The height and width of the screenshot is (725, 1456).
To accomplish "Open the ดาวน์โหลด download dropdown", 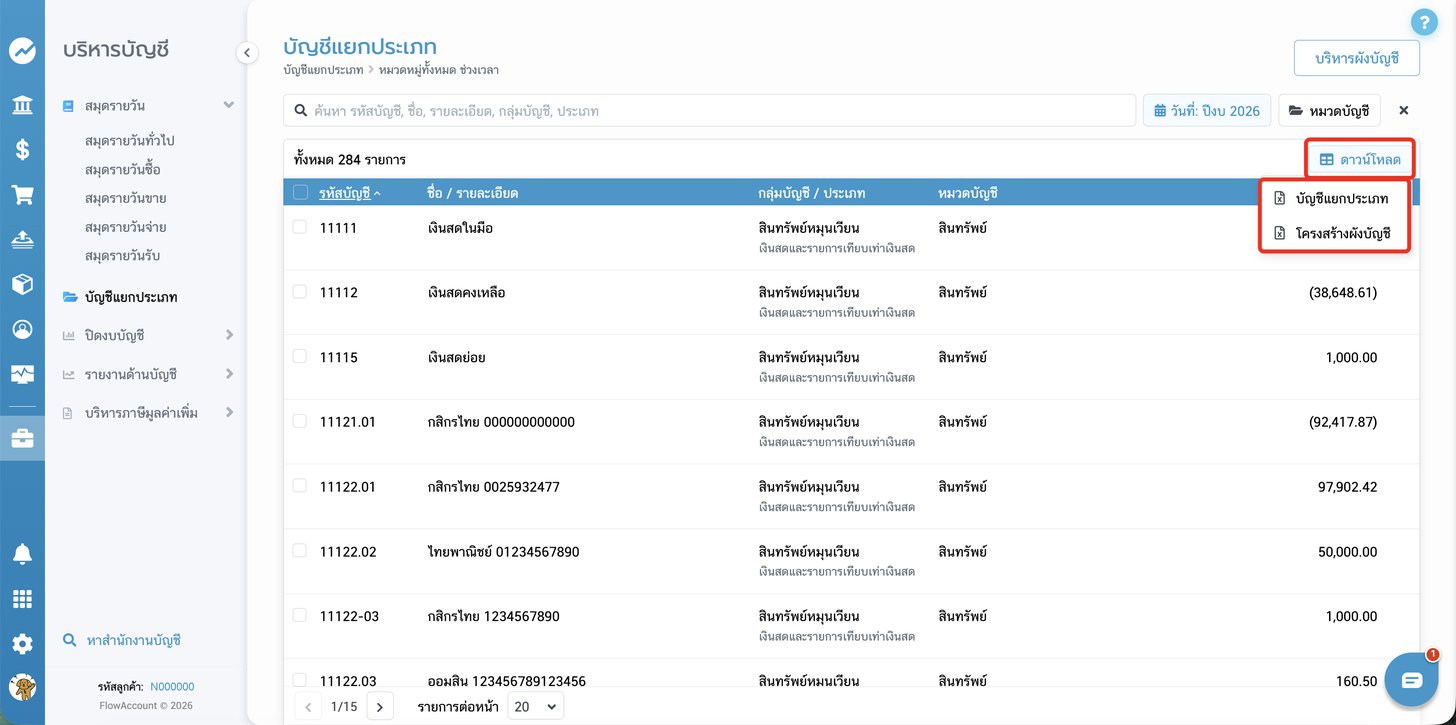I will (x=1360, y=159).
